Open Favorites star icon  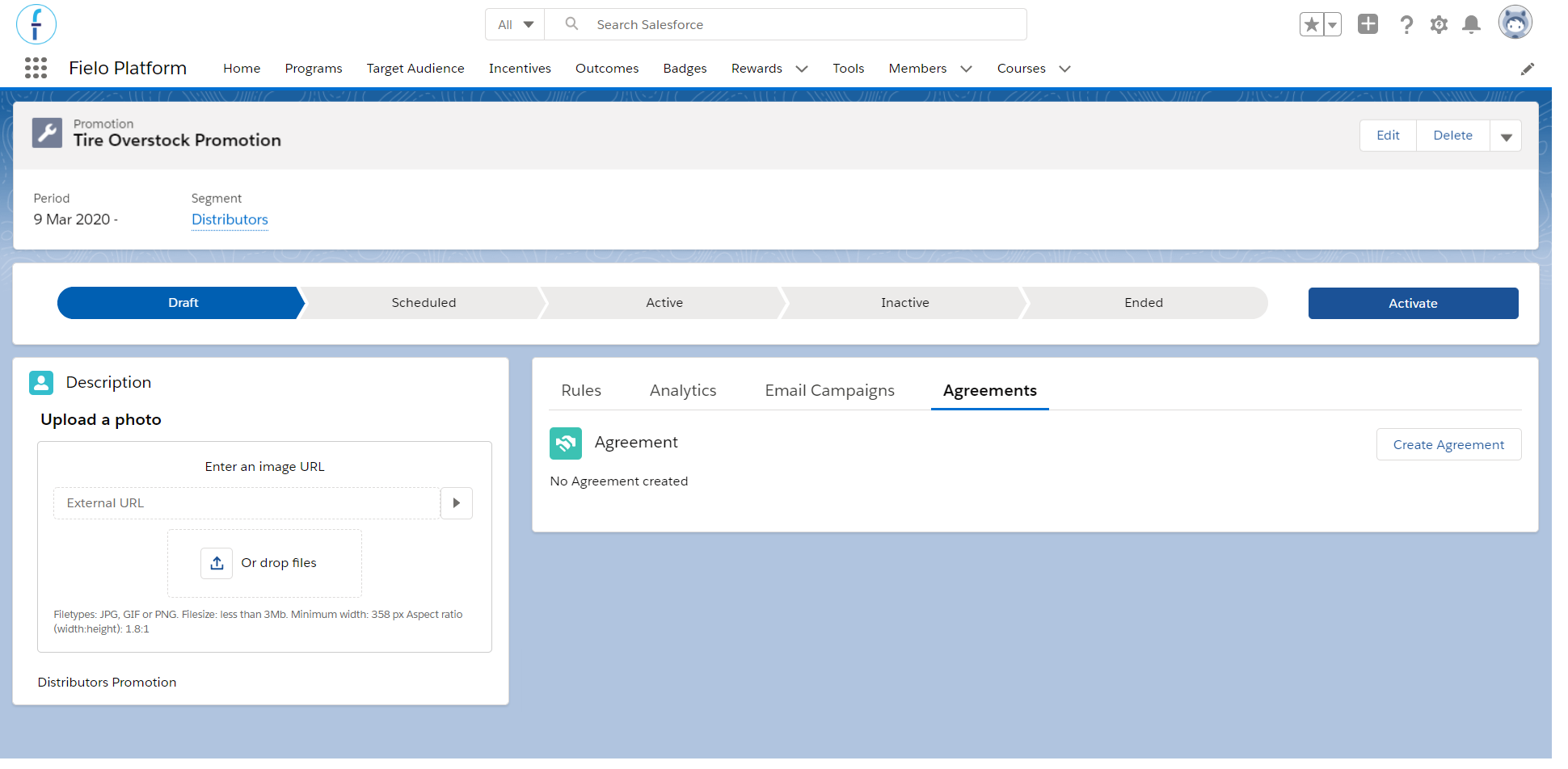coord(1311,24)
